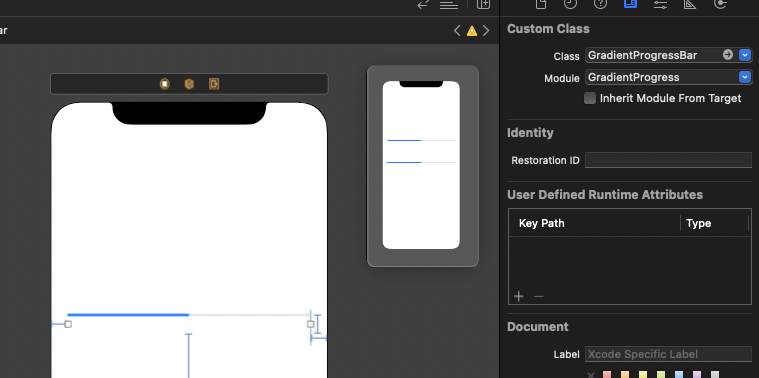Click the code review swap arrows icon
759x378 pixels.
click(x=423, y=4)
